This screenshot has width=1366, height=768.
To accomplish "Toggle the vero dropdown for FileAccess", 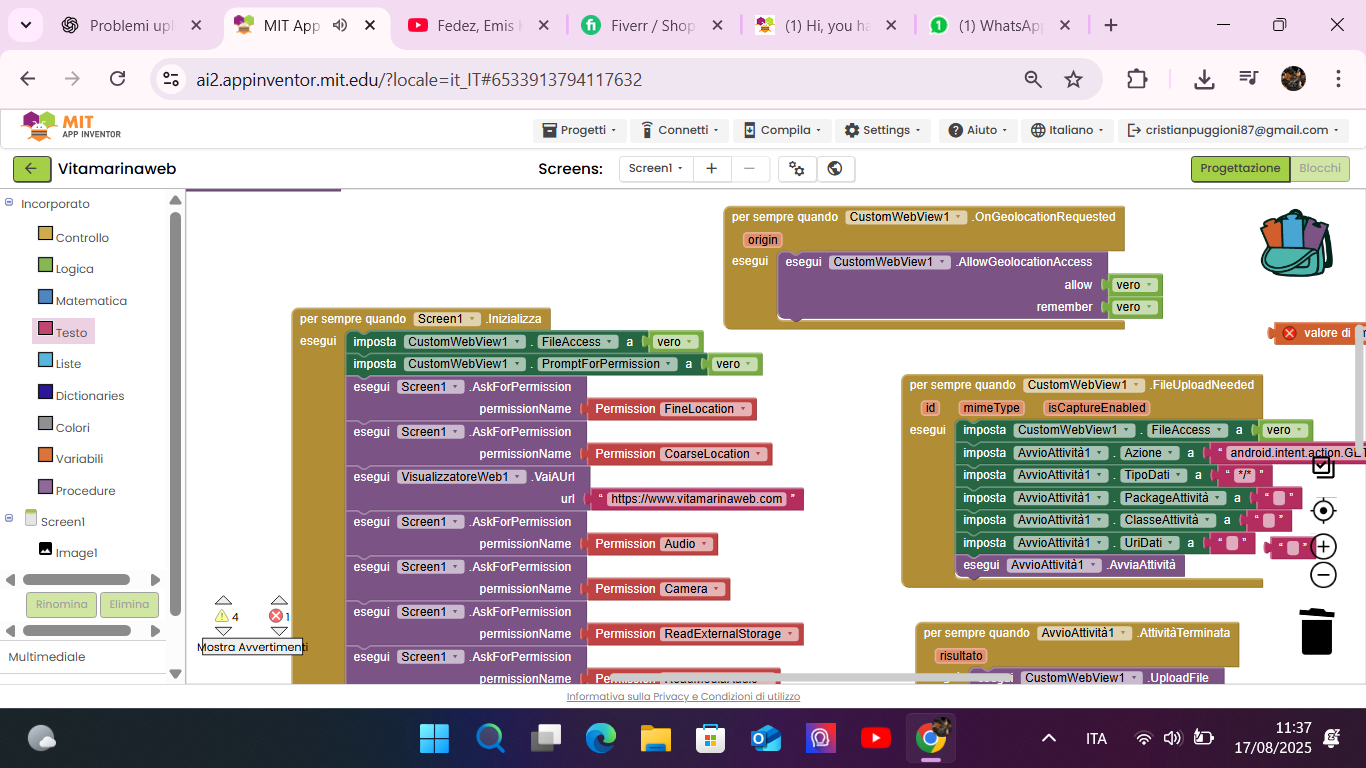I will click(675, 341).
